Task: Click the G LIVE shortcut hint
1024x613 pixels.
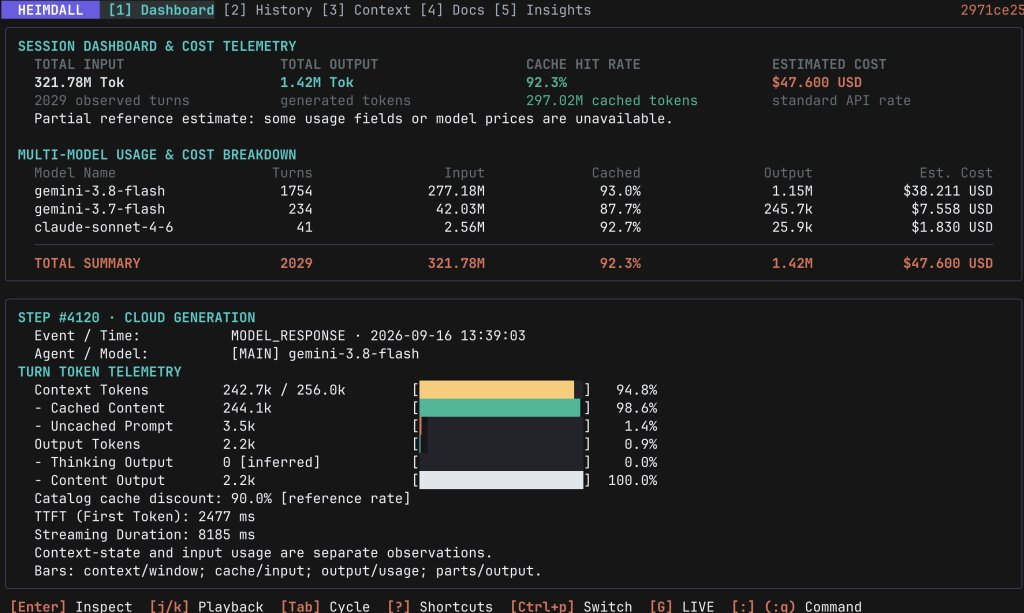Action: [x=682, y=606]
